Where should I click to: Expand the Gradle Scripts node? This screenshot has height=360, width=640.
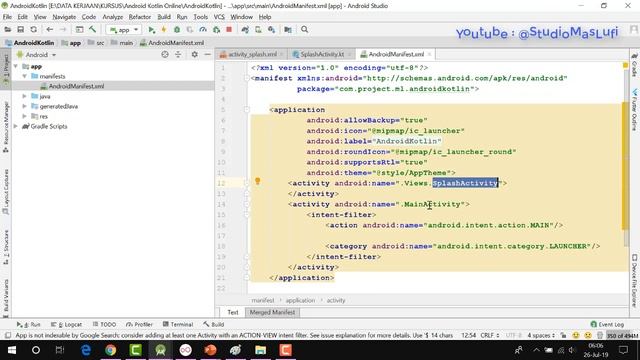click(16, 126)
